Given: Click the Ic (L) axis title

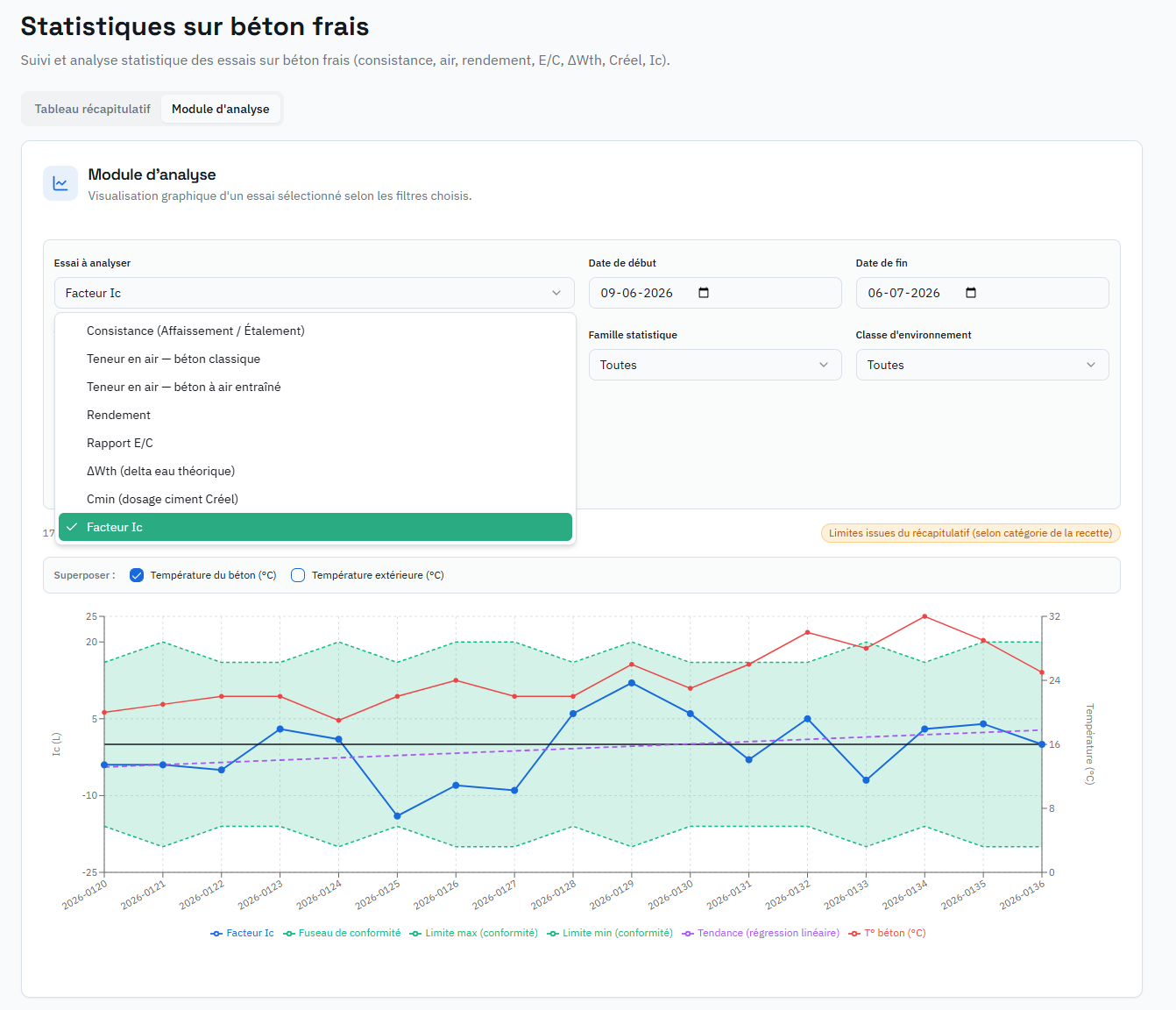Looking at the screenshot, I should click(57, 744).
